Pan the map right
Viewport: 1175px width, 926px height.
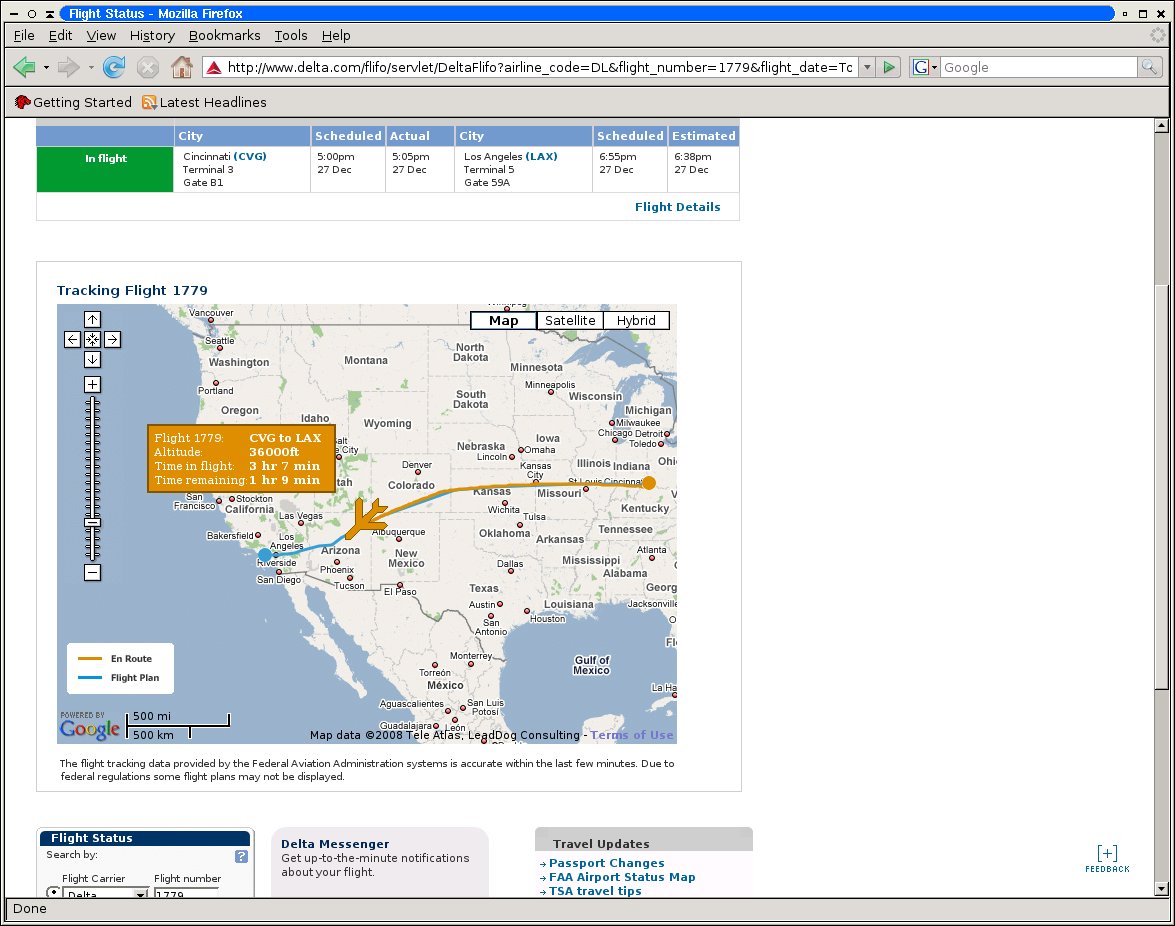point(112,339)
